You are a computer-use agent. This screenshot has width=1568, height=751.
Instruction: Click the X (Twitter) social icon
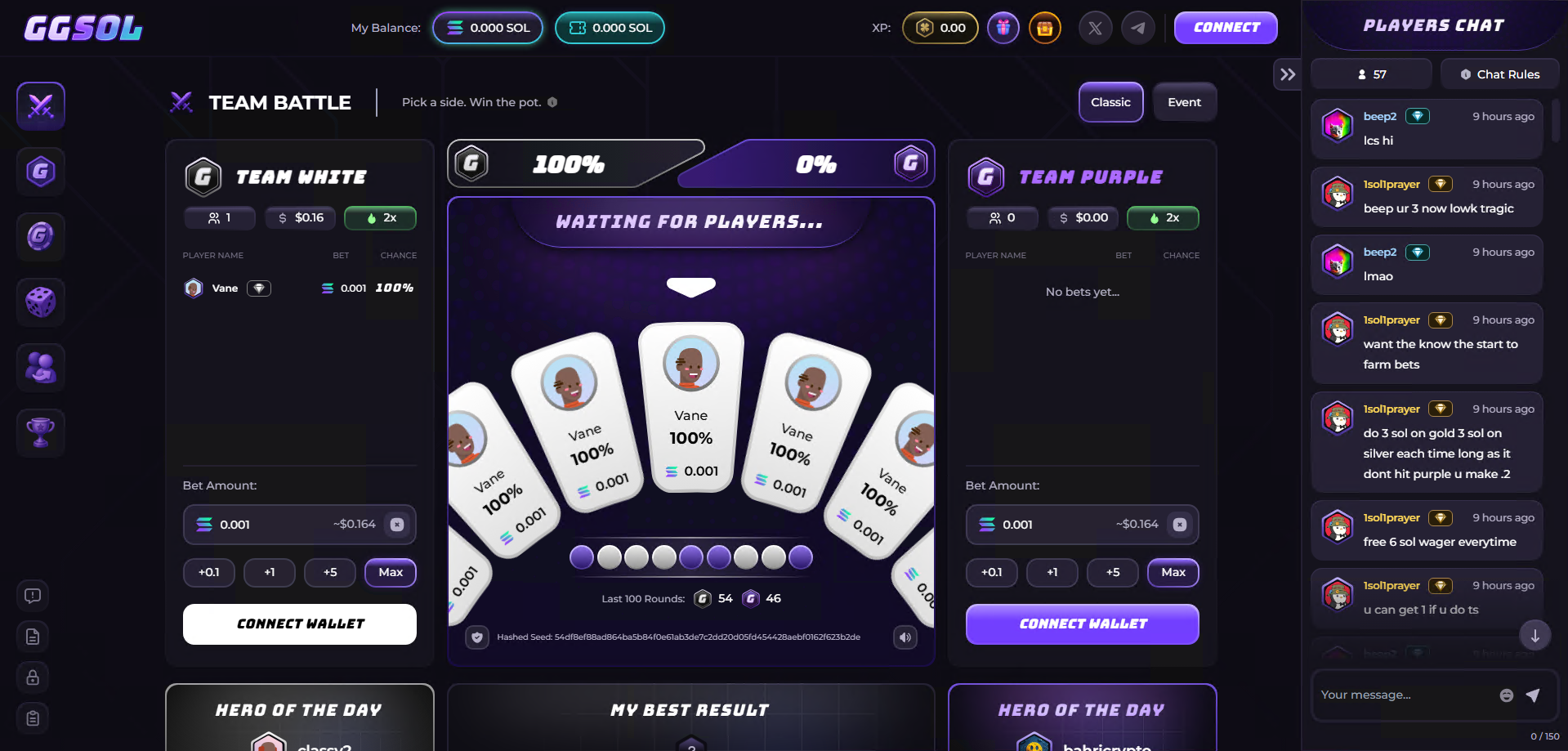pyautogui.click(x=1095, y=28)
